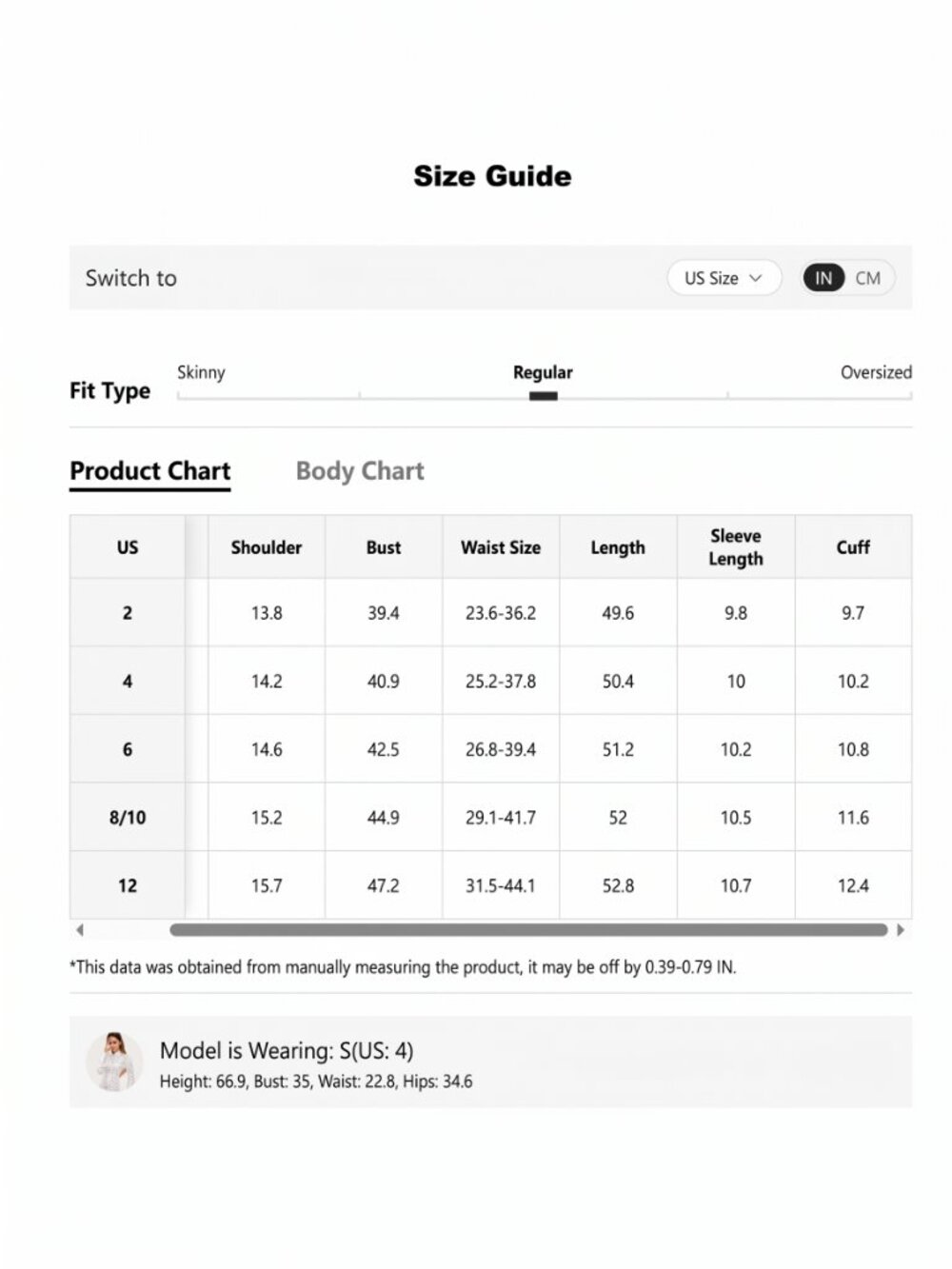Viewport: 952px width, 1269px height.
Task: Select the Product Chart tab
Action: 150,471
